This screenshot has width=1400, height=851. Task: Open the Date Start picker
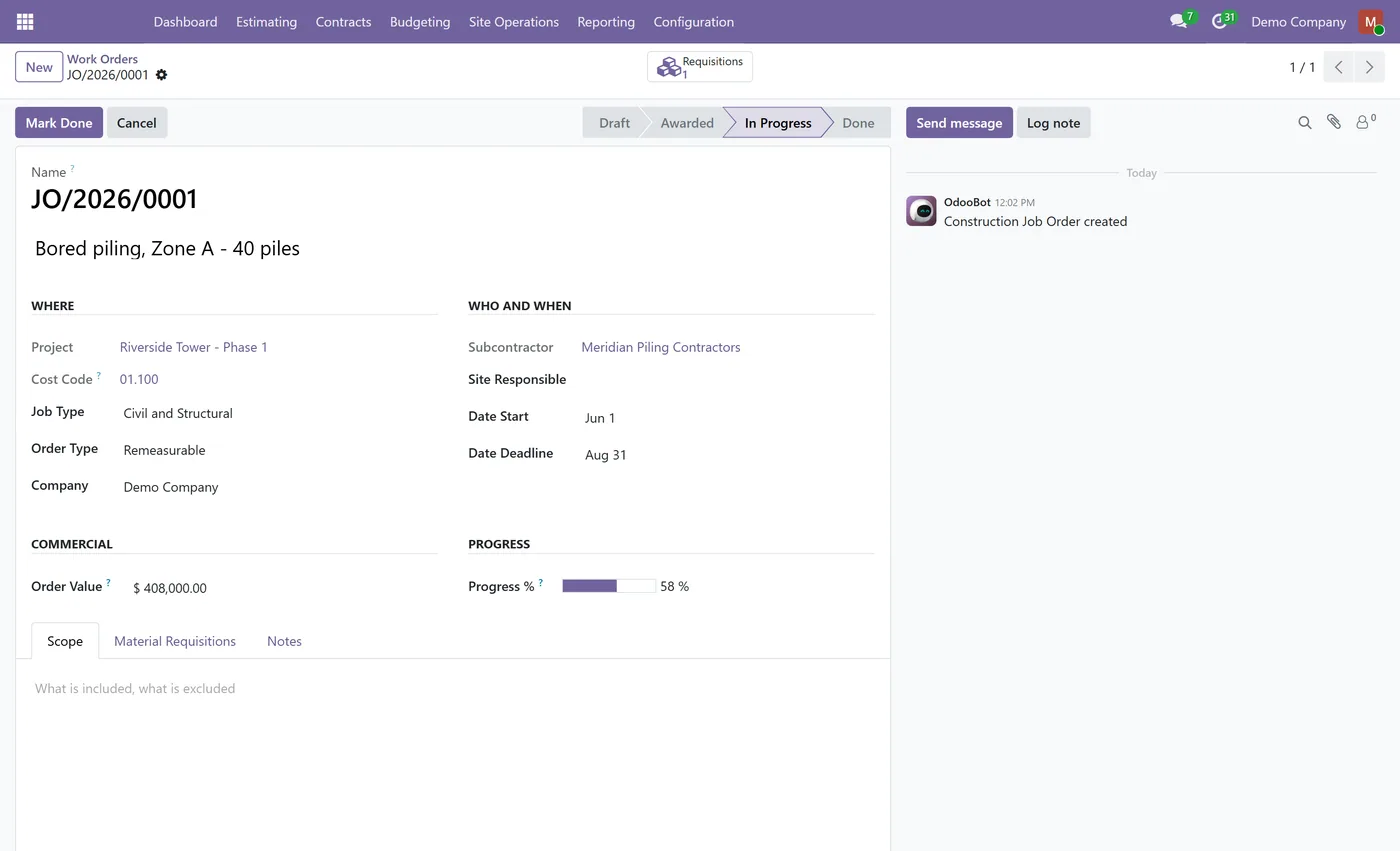pyautogui.click(x=727, y=418)
